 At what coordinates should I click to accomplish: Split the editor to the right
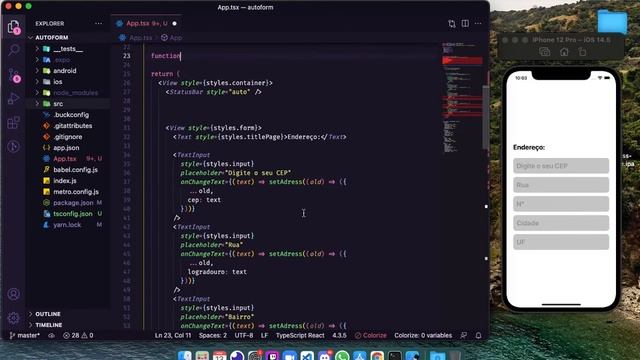point(465,24)
